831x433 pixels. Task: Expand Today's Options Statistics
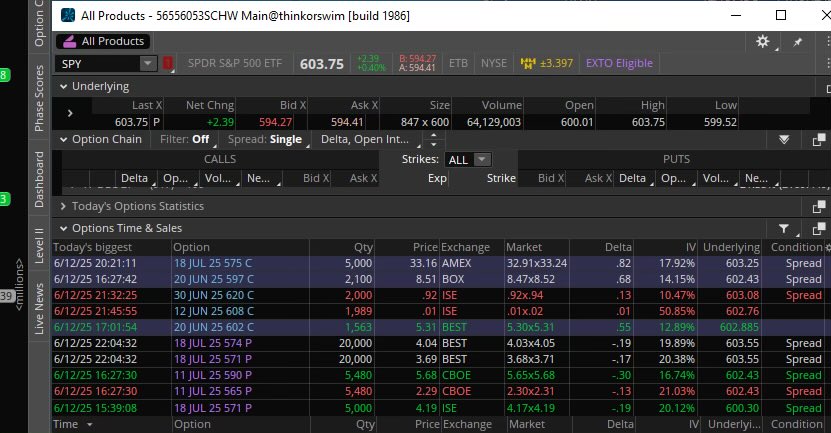pyautogui.click(x=64, y=206)
